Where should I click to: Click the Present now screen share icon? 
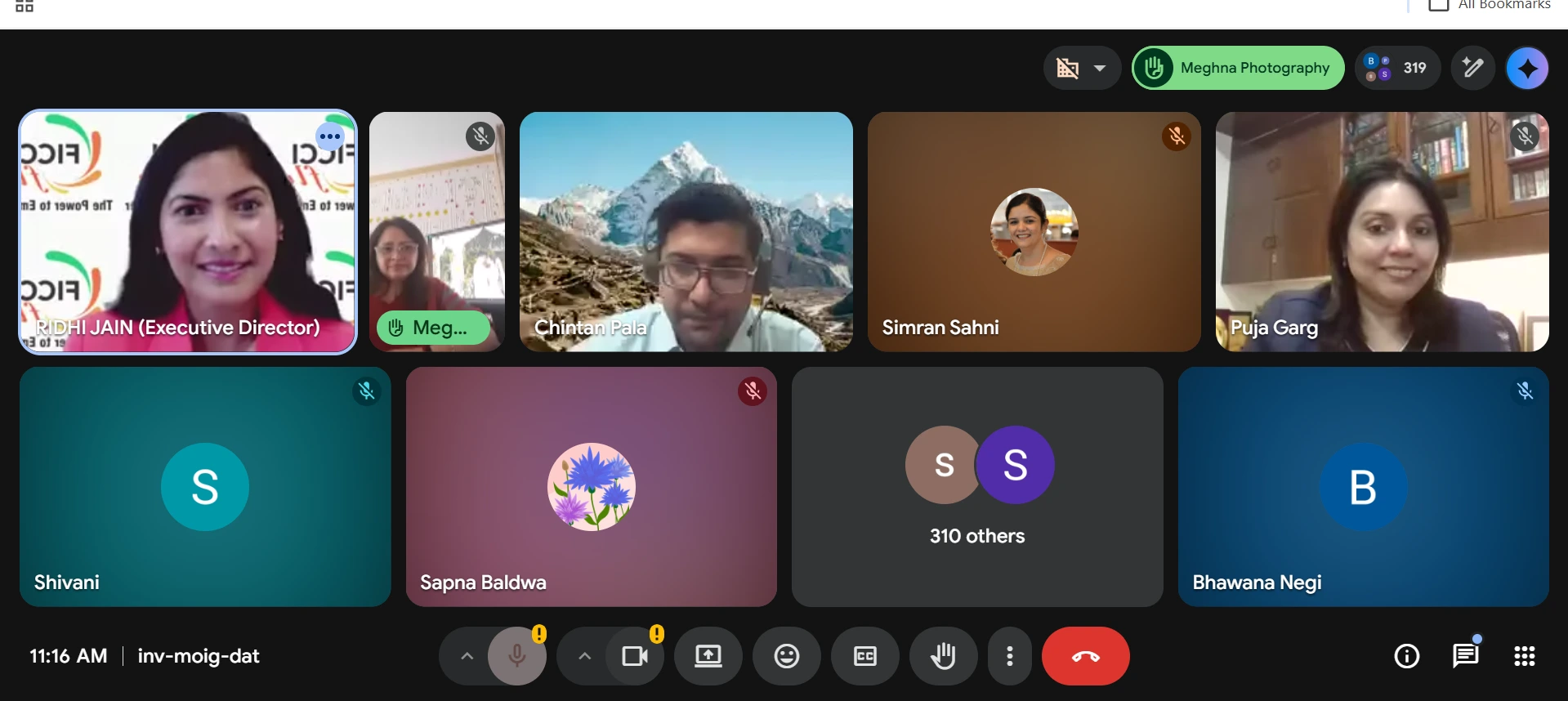[708, 656]
